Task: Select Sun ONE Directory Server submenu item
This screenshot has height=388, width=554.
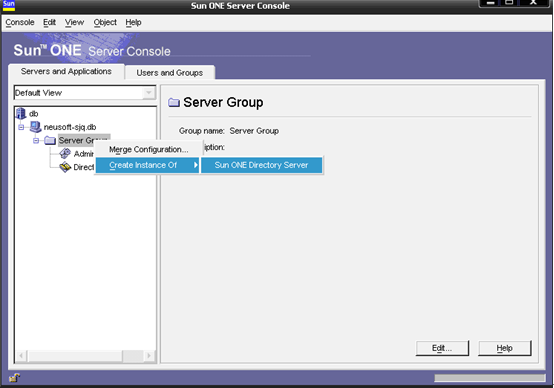Action: (x=261, y=165)
